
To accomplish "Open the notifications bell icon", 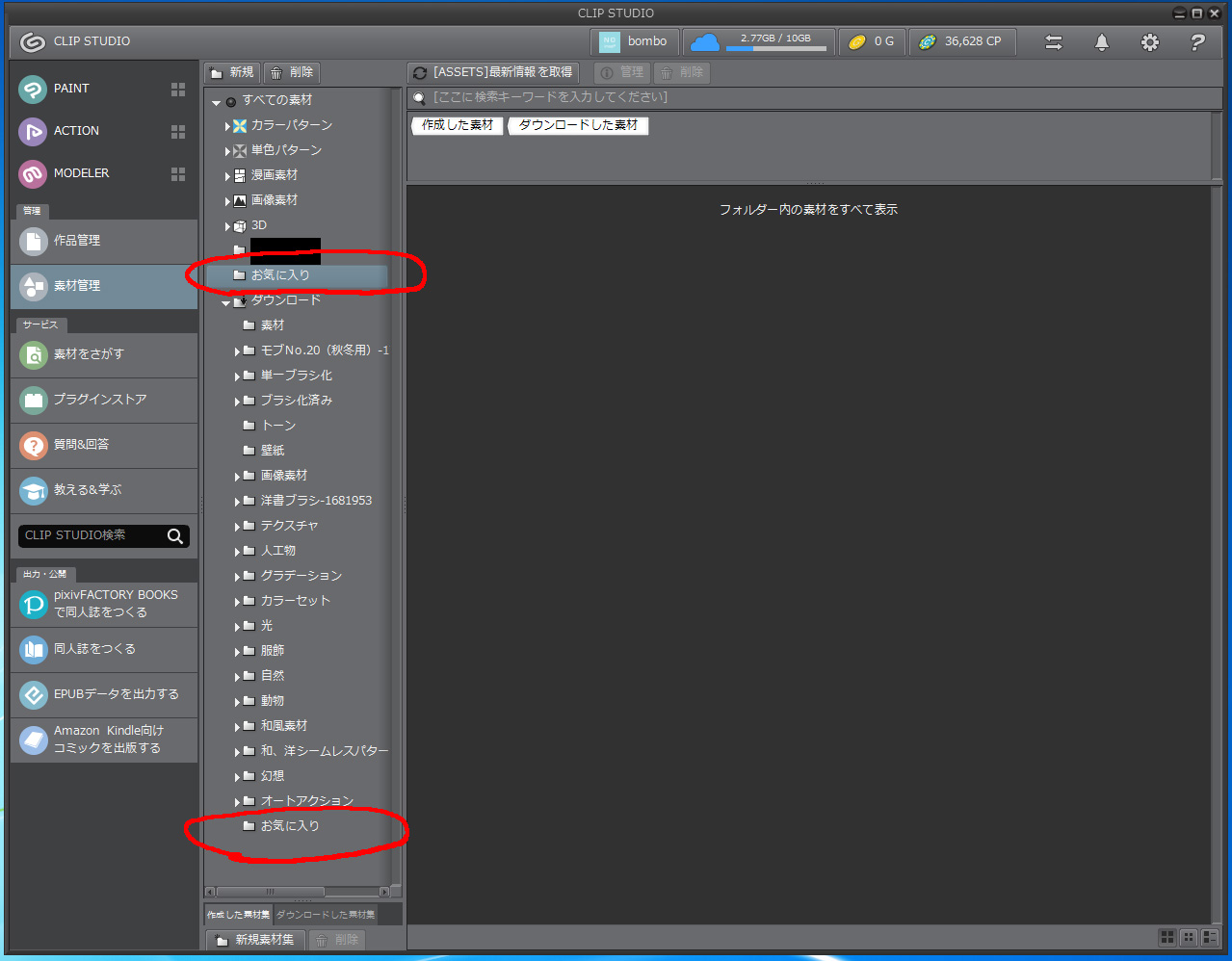I will (1102, 42).
